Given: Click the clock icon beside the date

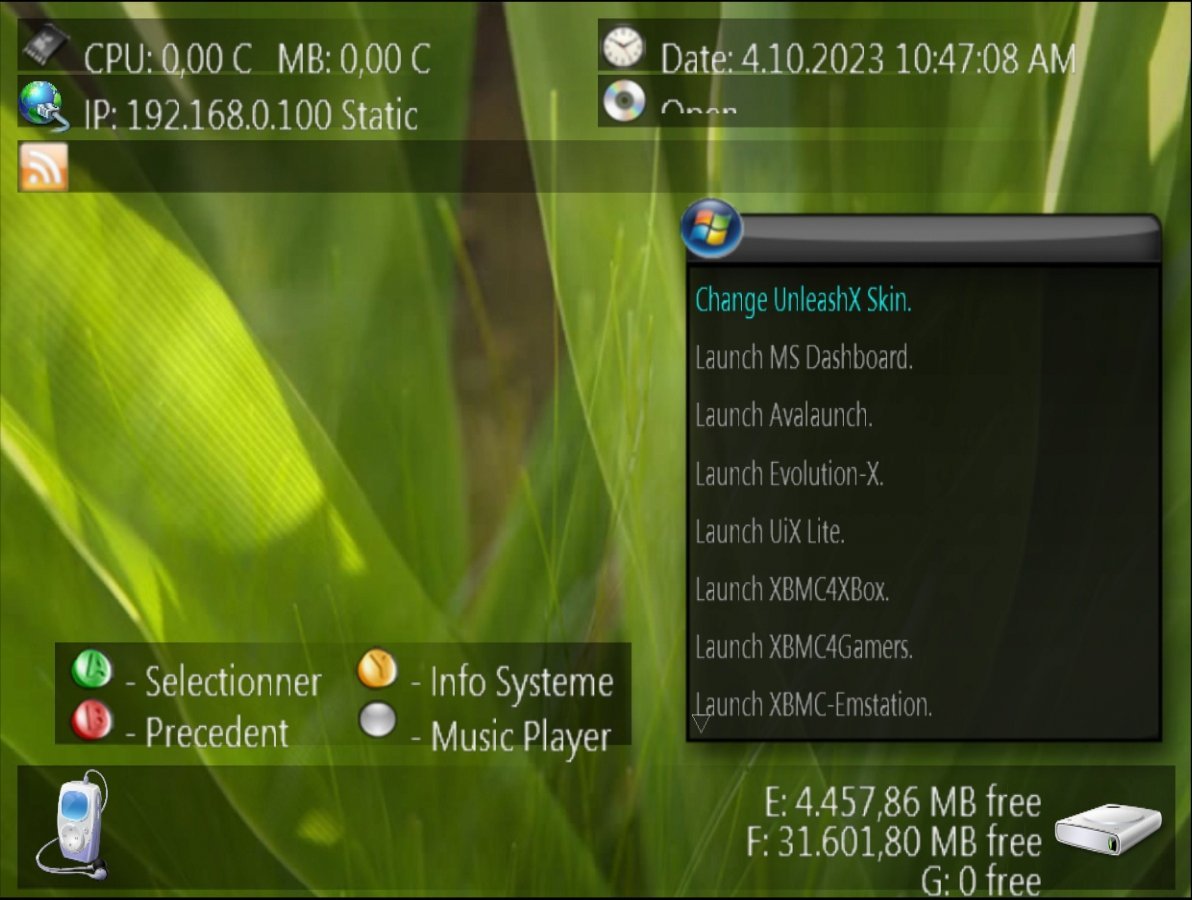Looking at the screenshot, I should point(624,46).
